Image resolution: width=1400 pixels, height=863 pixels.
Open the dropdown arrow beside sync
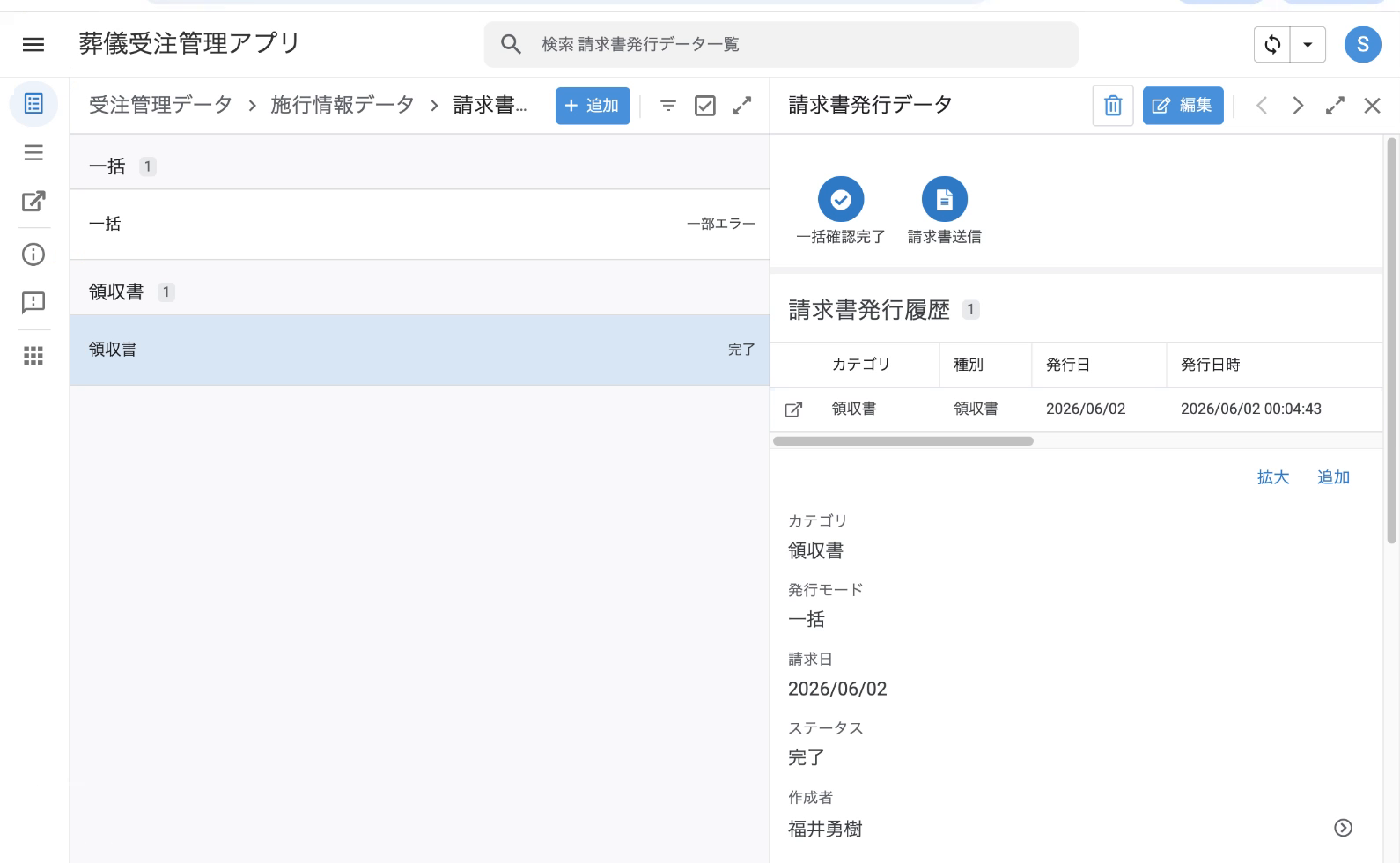pos(1308,44)
